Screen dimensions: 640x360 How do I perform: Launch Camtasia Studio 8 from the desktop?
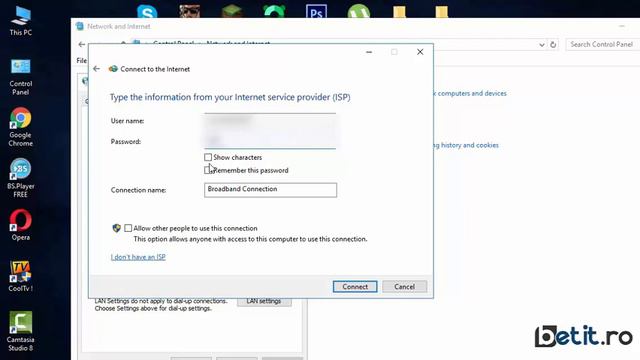(x=20, y=331)
